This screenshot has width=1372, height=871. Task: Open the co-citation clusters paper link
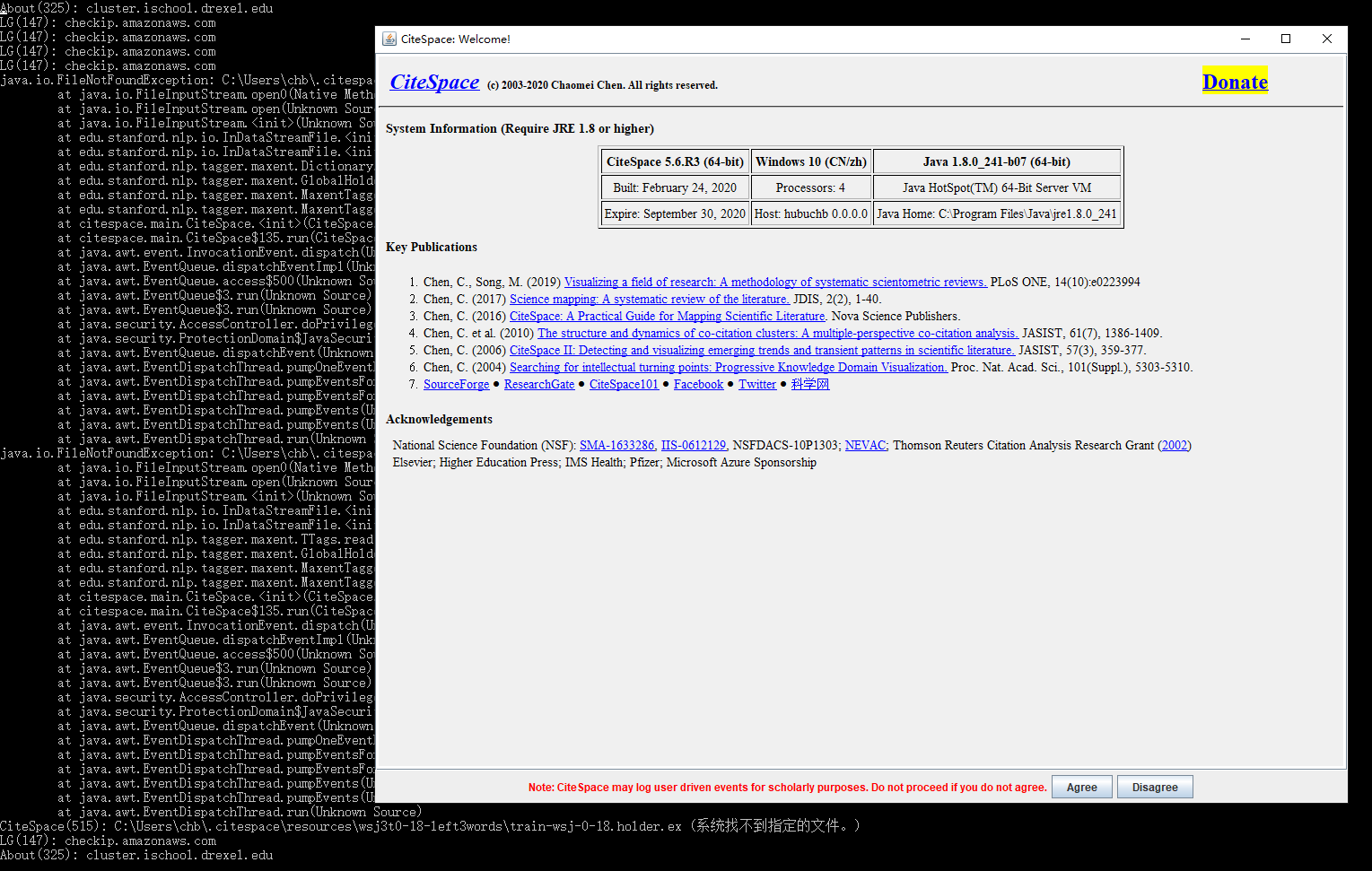pyautogui.click(x=777, y=333)
